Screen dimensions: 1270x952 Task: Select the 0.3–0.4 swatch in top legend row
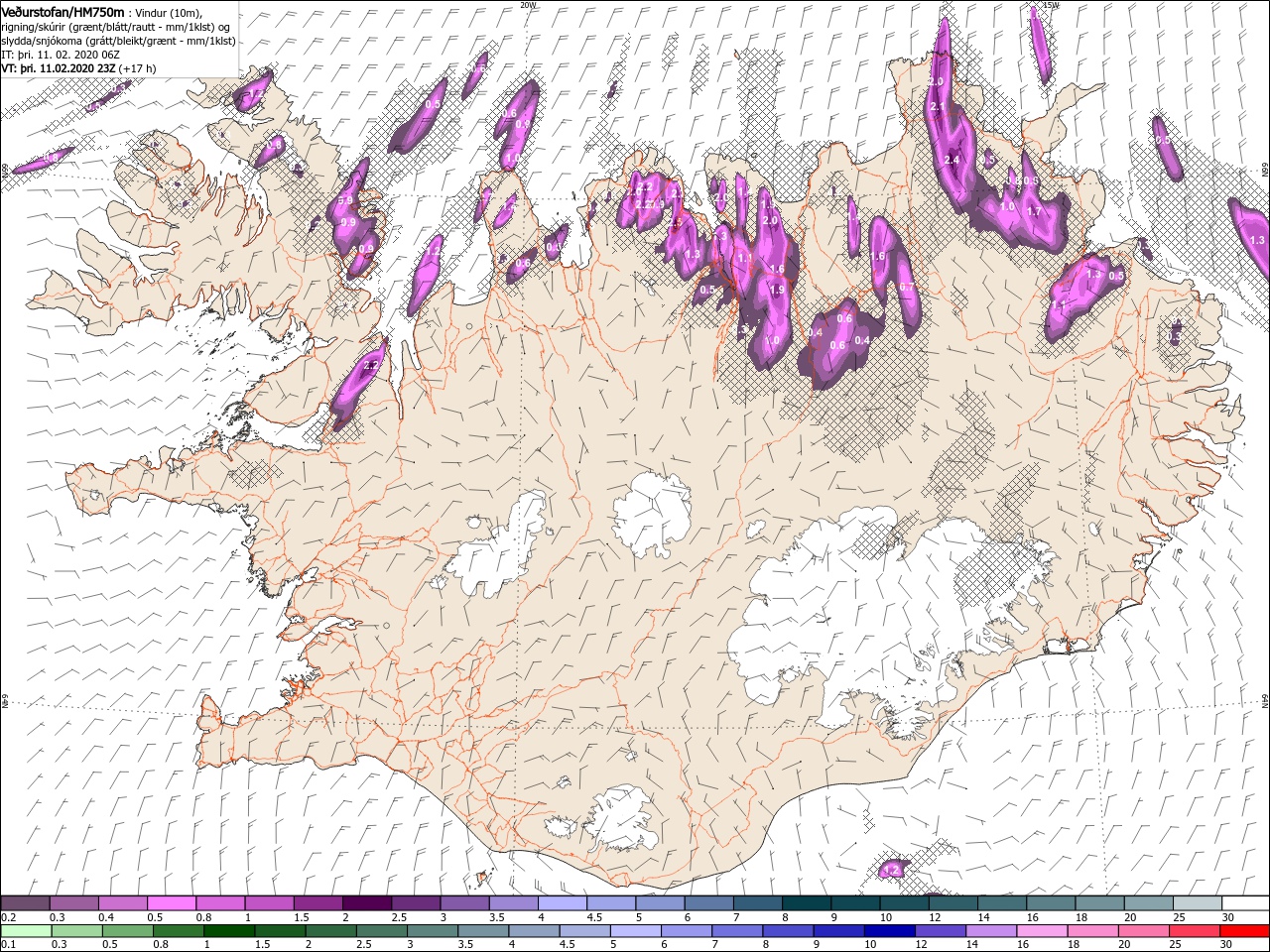(x=73, y=903)
